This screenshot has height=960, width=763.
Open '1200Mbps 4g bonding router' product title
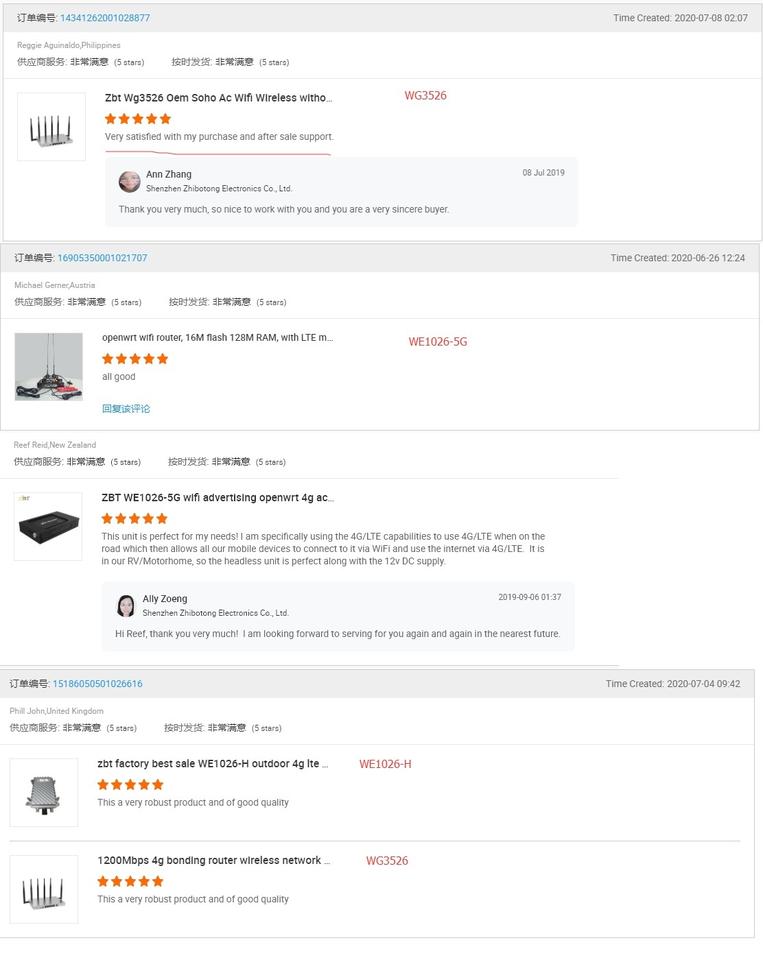(212, 860)
